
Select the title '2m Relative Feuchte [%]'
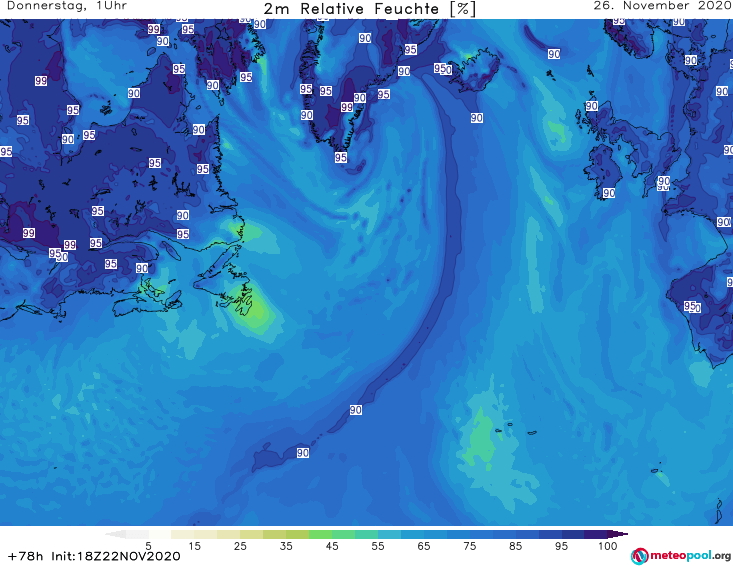(370, 9)
